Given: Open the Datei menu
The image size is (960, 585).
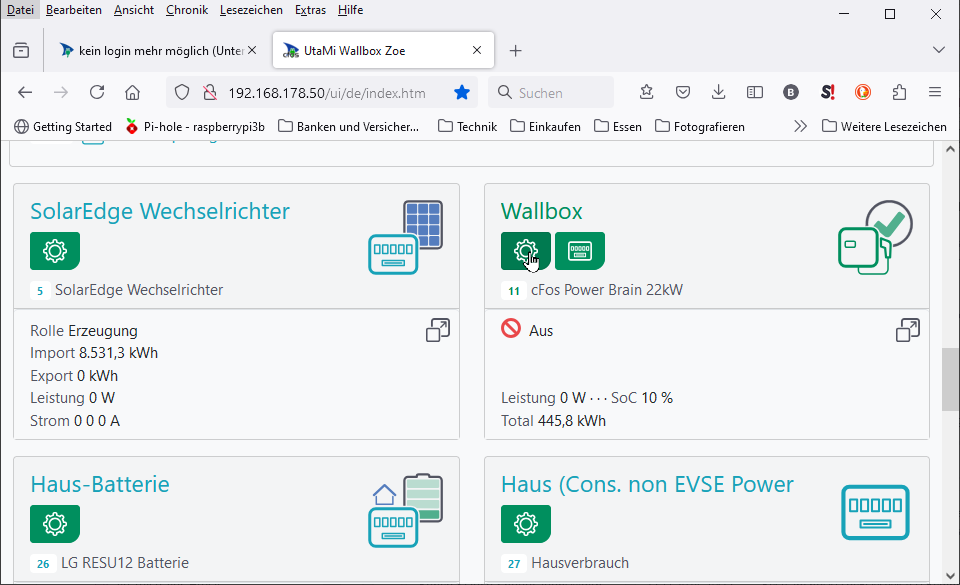Looking at the screenshot, I should 20,10.
